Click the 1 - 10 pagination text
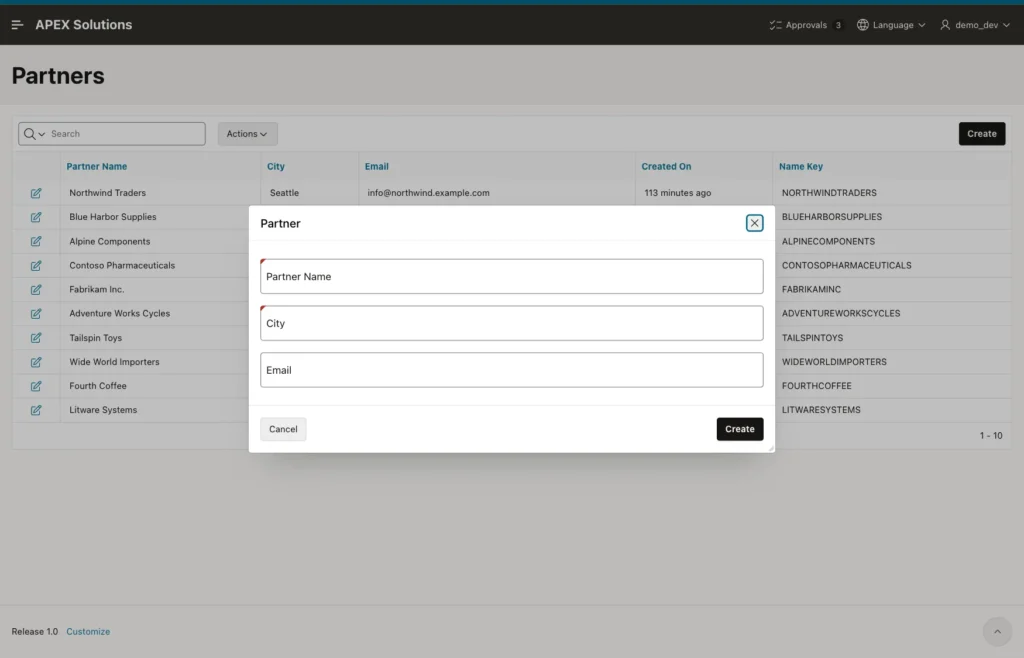1024x658 pixels. coord(991,435)
